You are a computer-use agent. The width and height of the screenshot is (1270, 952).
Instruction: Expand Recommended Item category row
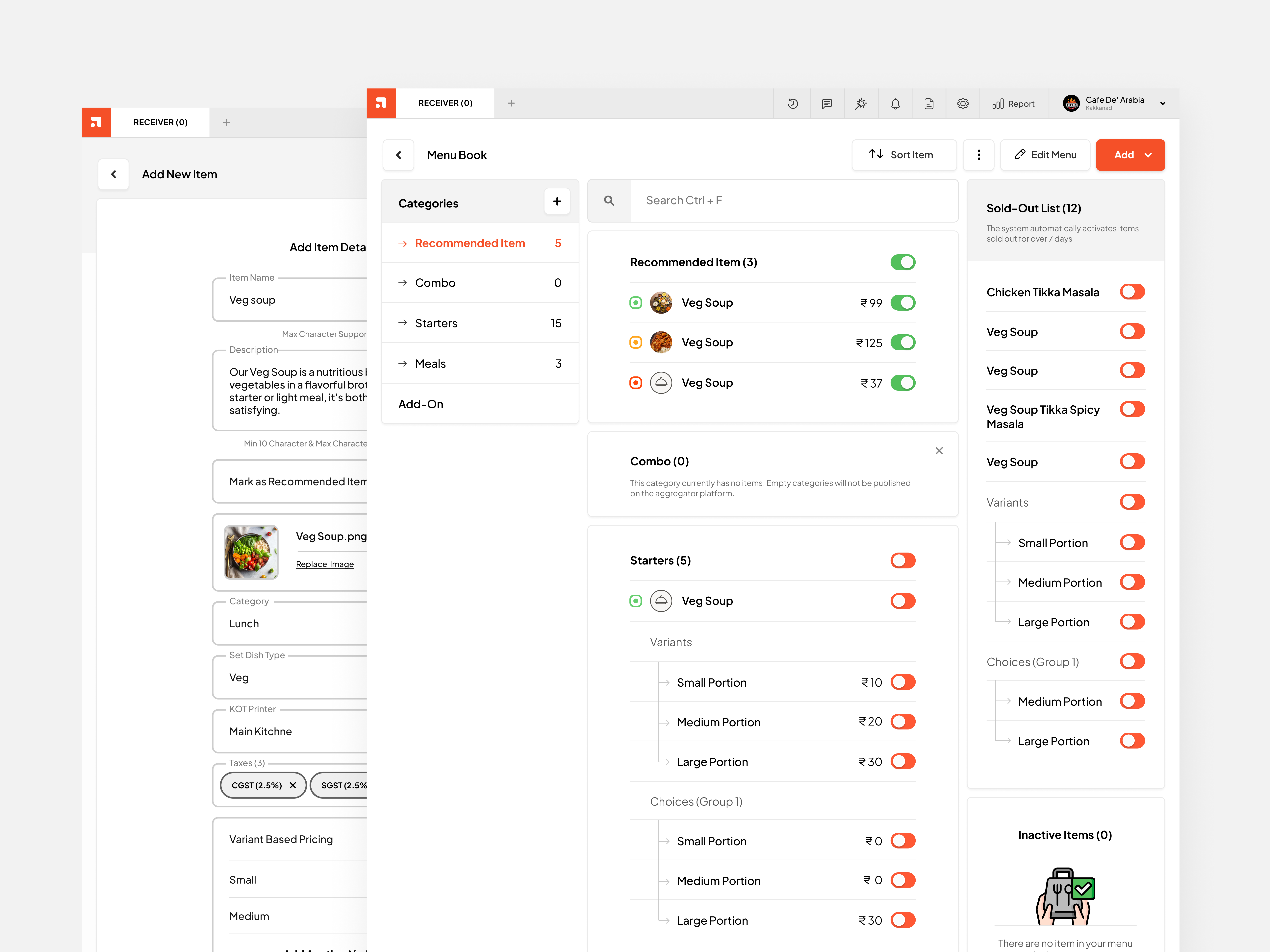coord(480,243)
